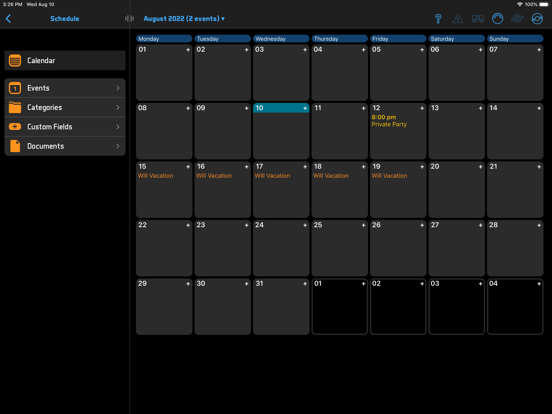The height and width of the screenshot is (414, 552).
Task: Add an event on August 31
Action: tap(305, 283)
